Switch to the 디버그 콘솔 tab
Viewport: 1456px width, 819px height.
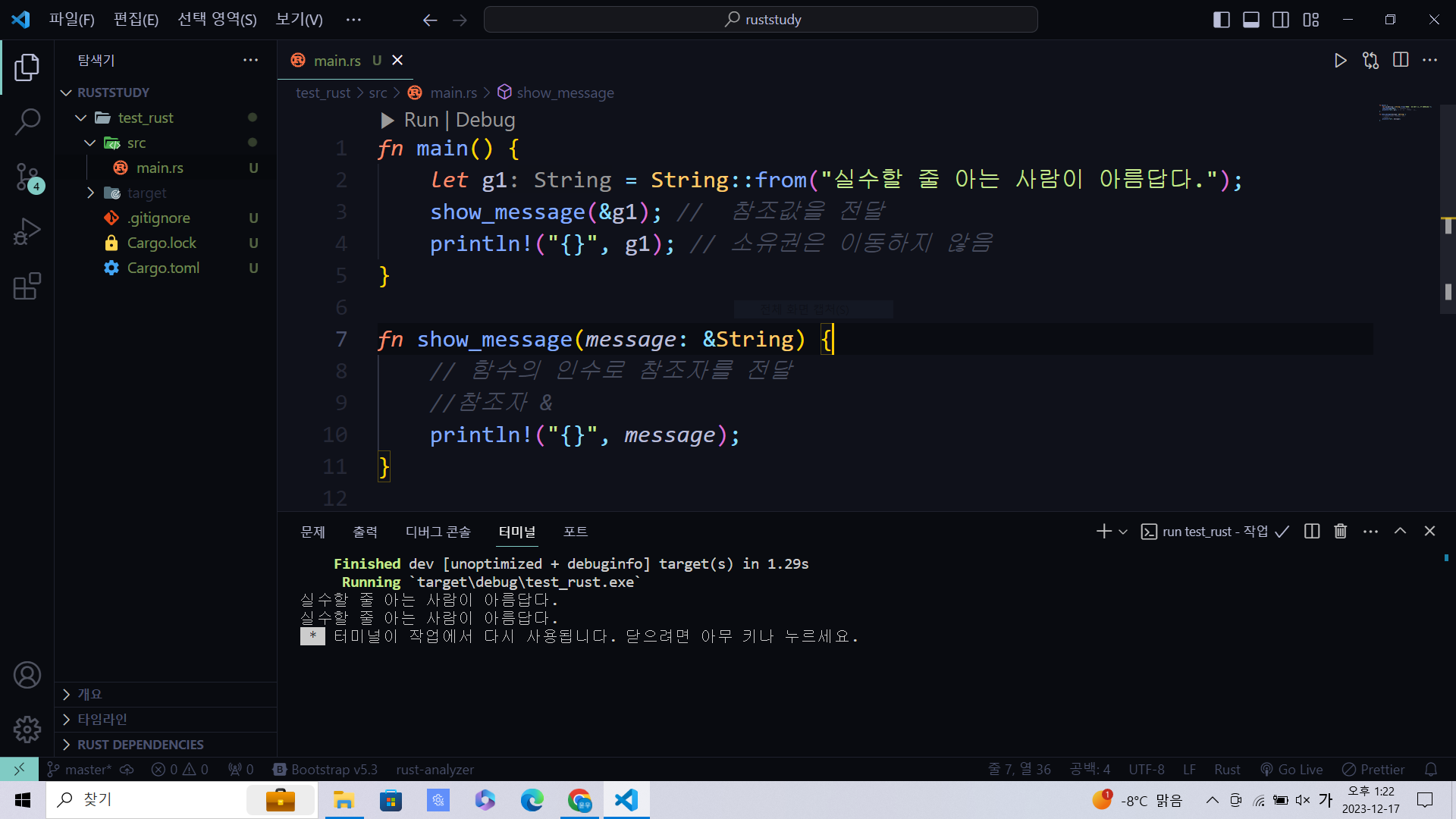[x=438, y=532]
